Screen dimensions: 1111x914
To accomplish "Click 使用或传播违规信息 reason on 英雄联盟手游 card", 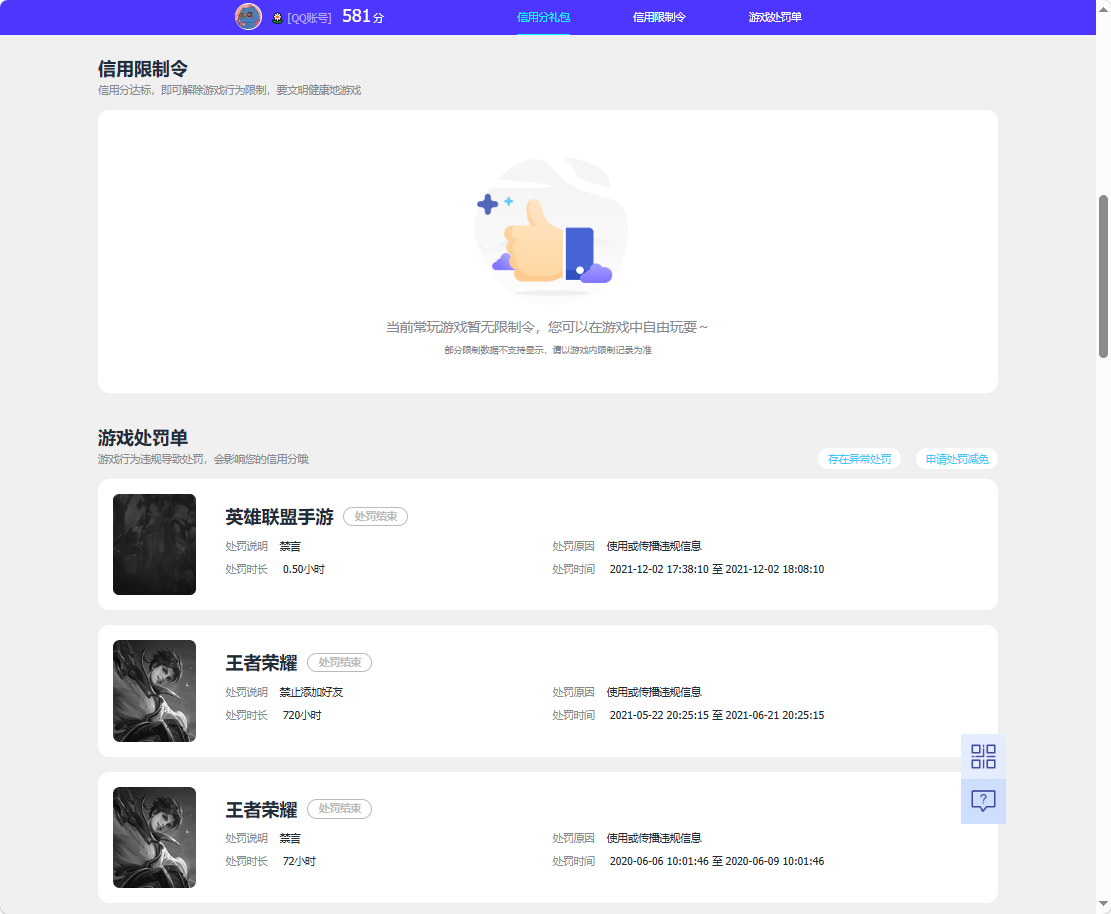I will (x=653, y=546).
